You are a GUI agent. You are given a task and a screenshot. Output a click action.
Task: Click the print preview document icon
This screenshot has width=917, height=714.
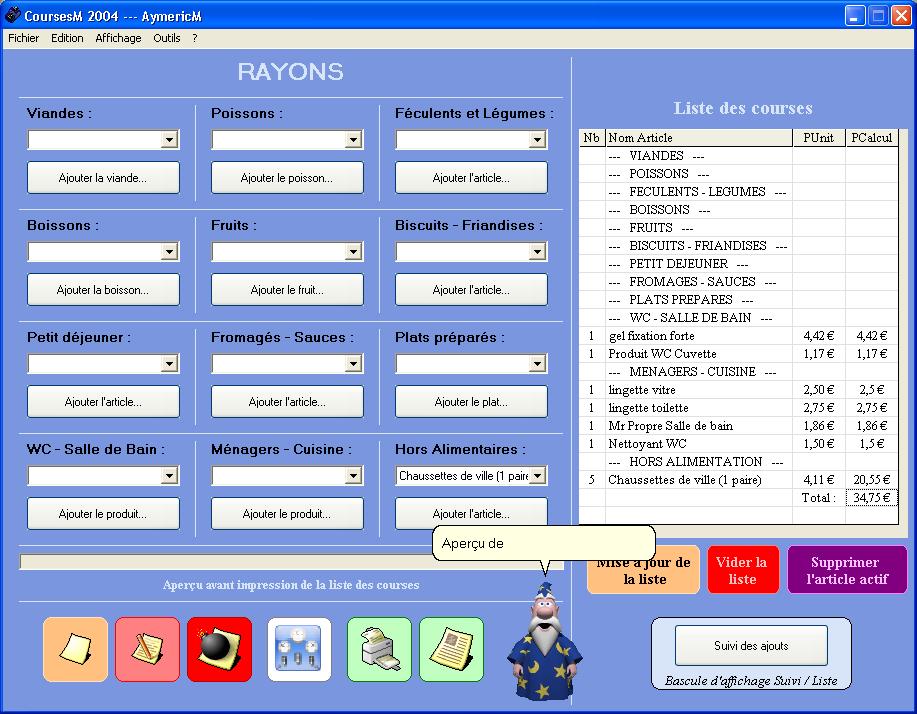click(451, 649)
